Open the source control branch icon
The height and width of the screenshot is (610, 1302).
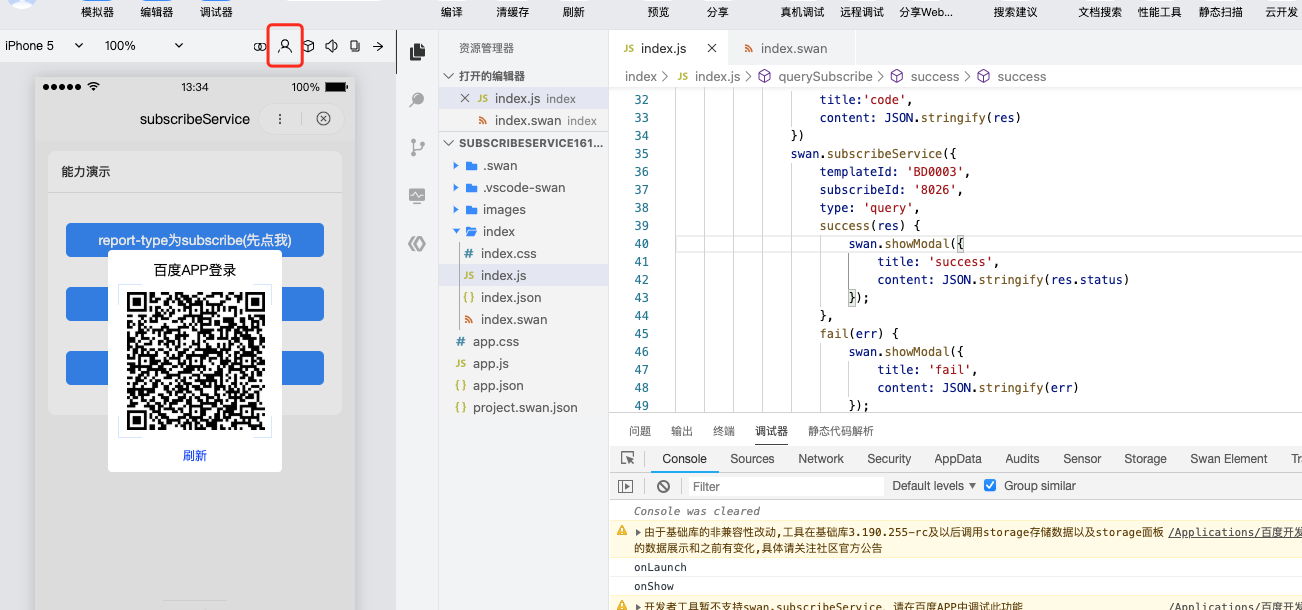418,148
